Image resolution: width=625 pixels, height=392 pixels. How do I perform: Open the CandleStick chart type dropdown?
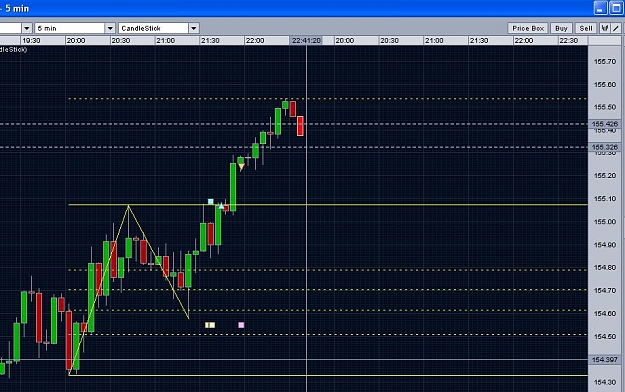pos(193,28)
